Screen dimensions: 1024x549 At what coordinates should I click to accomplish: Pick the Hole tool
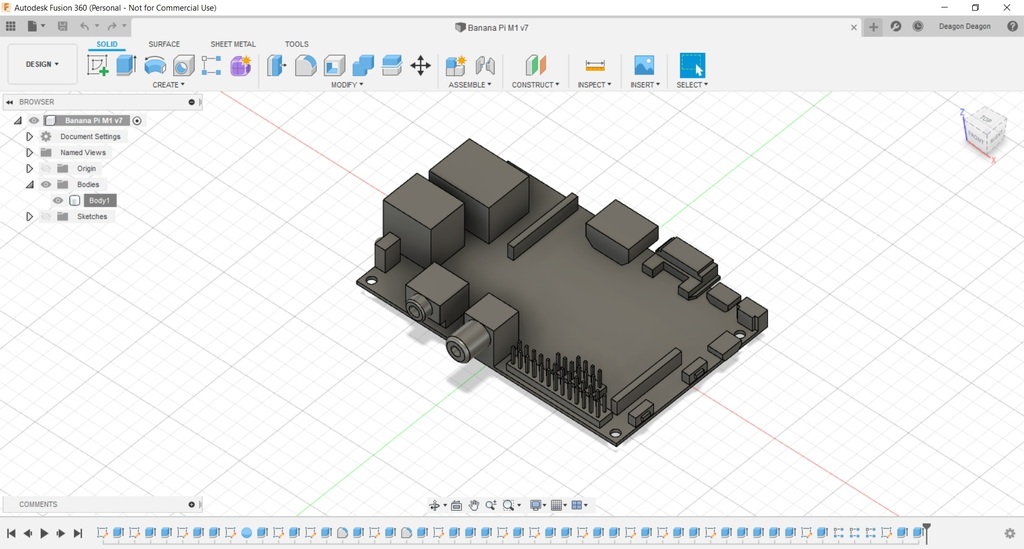pos(184,65)
